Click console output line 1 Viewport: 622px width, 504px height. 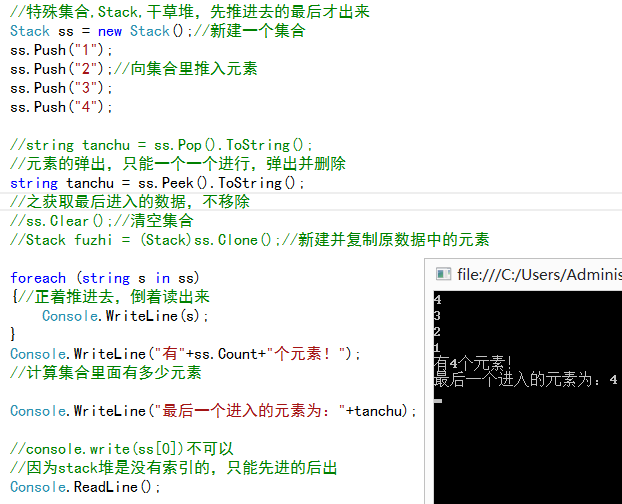coord(437,348)
